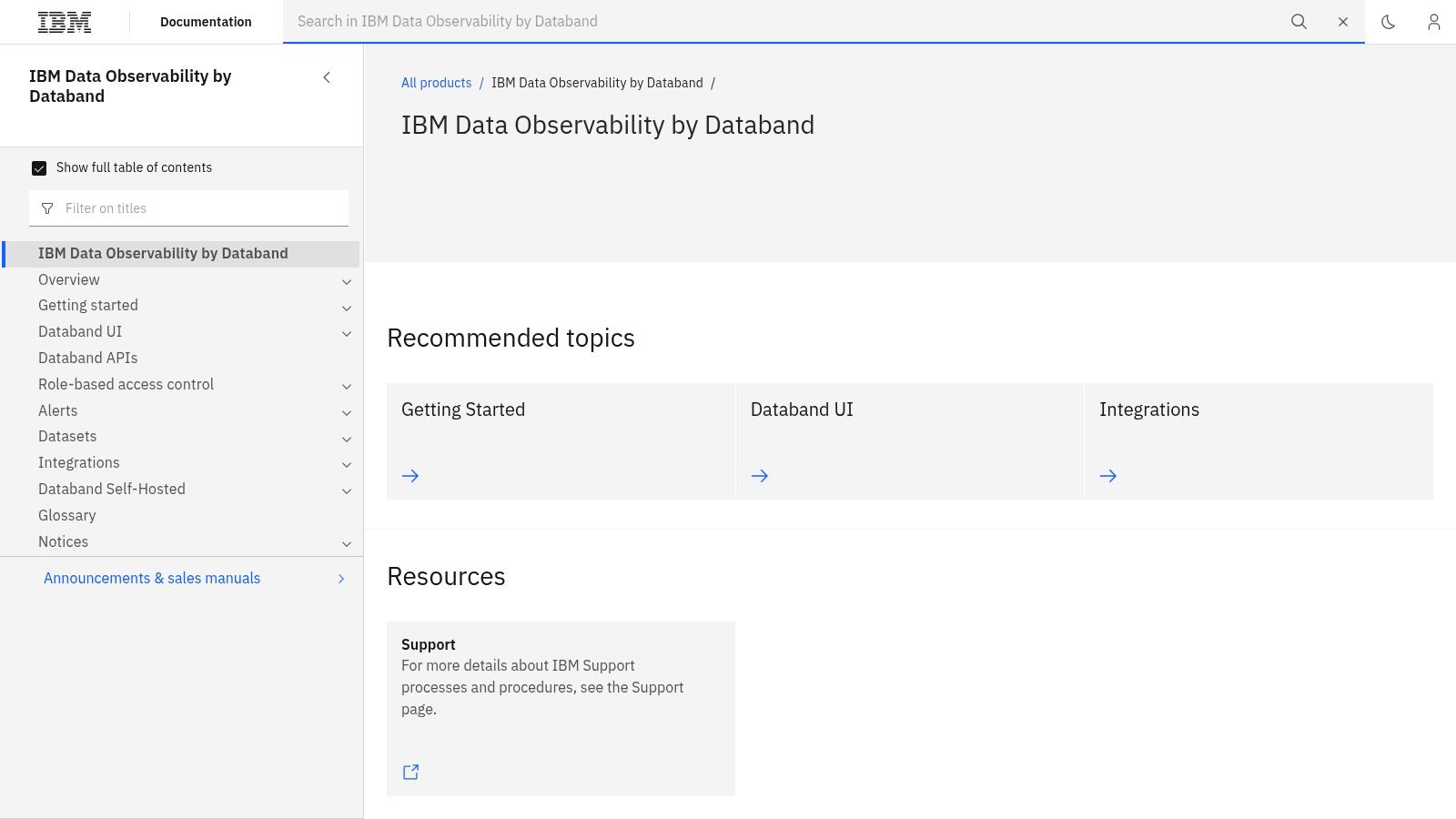
Task: Click the search magnifier icon
Action: pos(1299,22)
